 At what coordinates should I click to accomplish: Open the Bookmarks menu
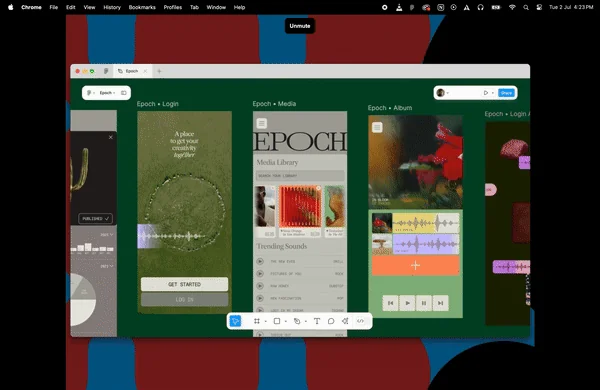(142, 7)
